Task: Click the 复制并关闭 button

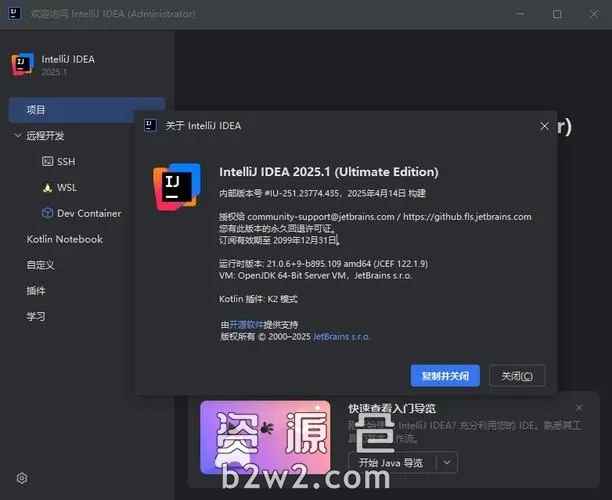Action: pyautogui.click(x=445, y=375)
